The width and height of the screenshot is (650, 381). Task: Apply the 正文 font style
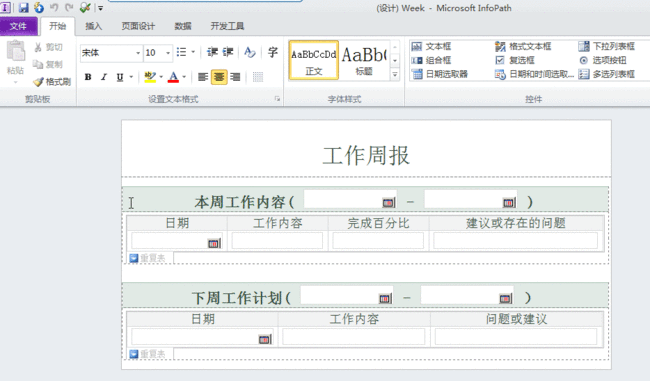[314, 60]
